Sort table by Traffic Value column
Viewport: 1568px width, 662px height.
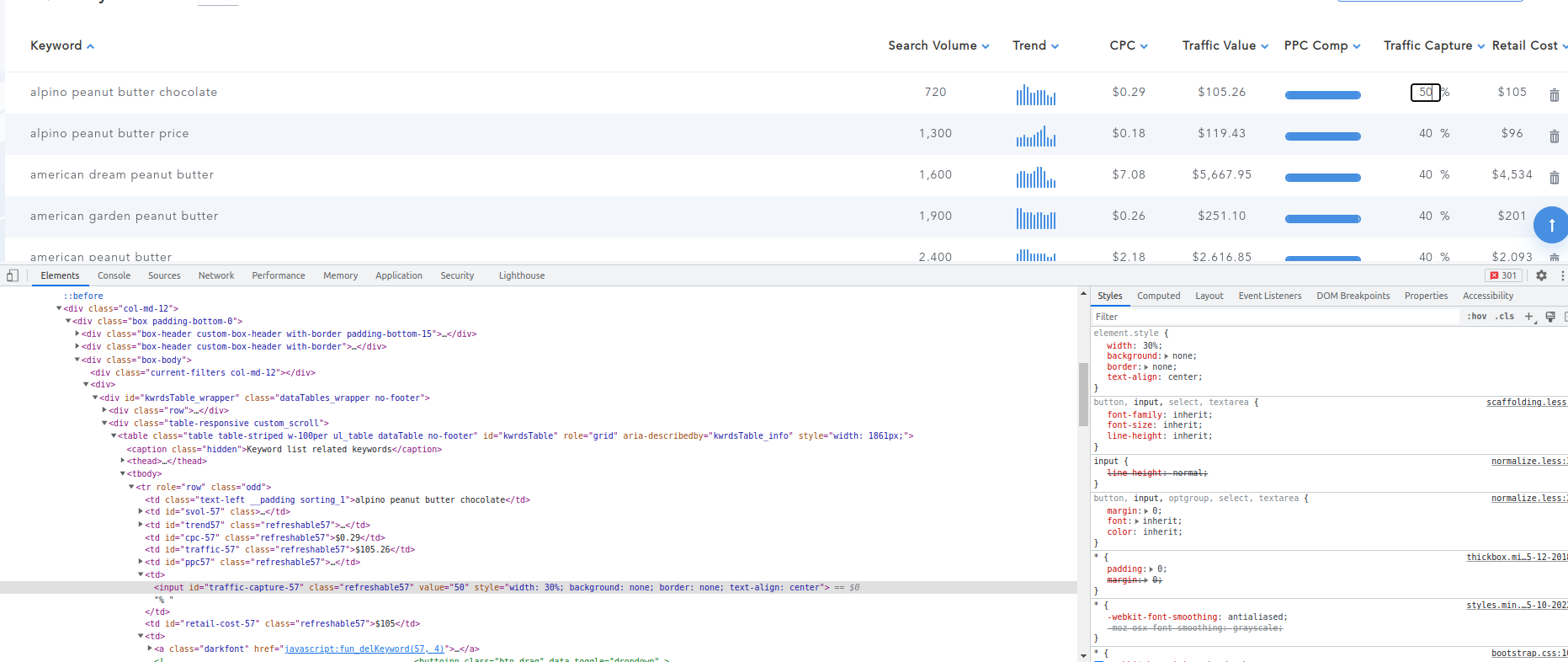point(1225,45)
